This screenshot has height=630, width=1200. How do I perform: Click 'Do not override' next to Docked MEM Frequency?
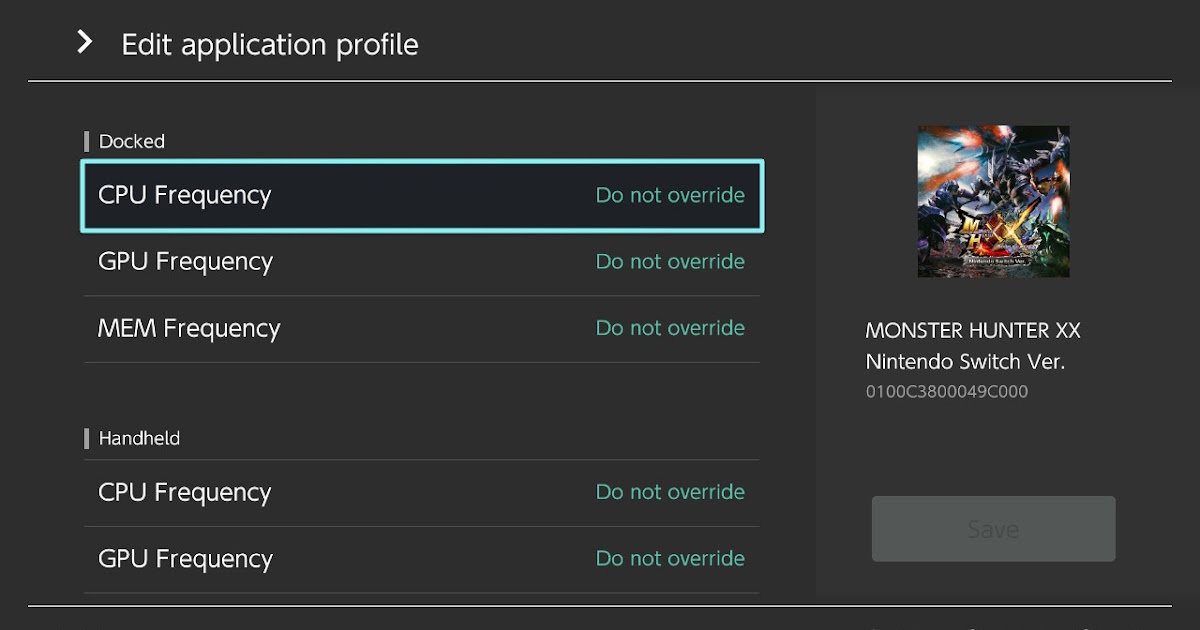point(670,328)
